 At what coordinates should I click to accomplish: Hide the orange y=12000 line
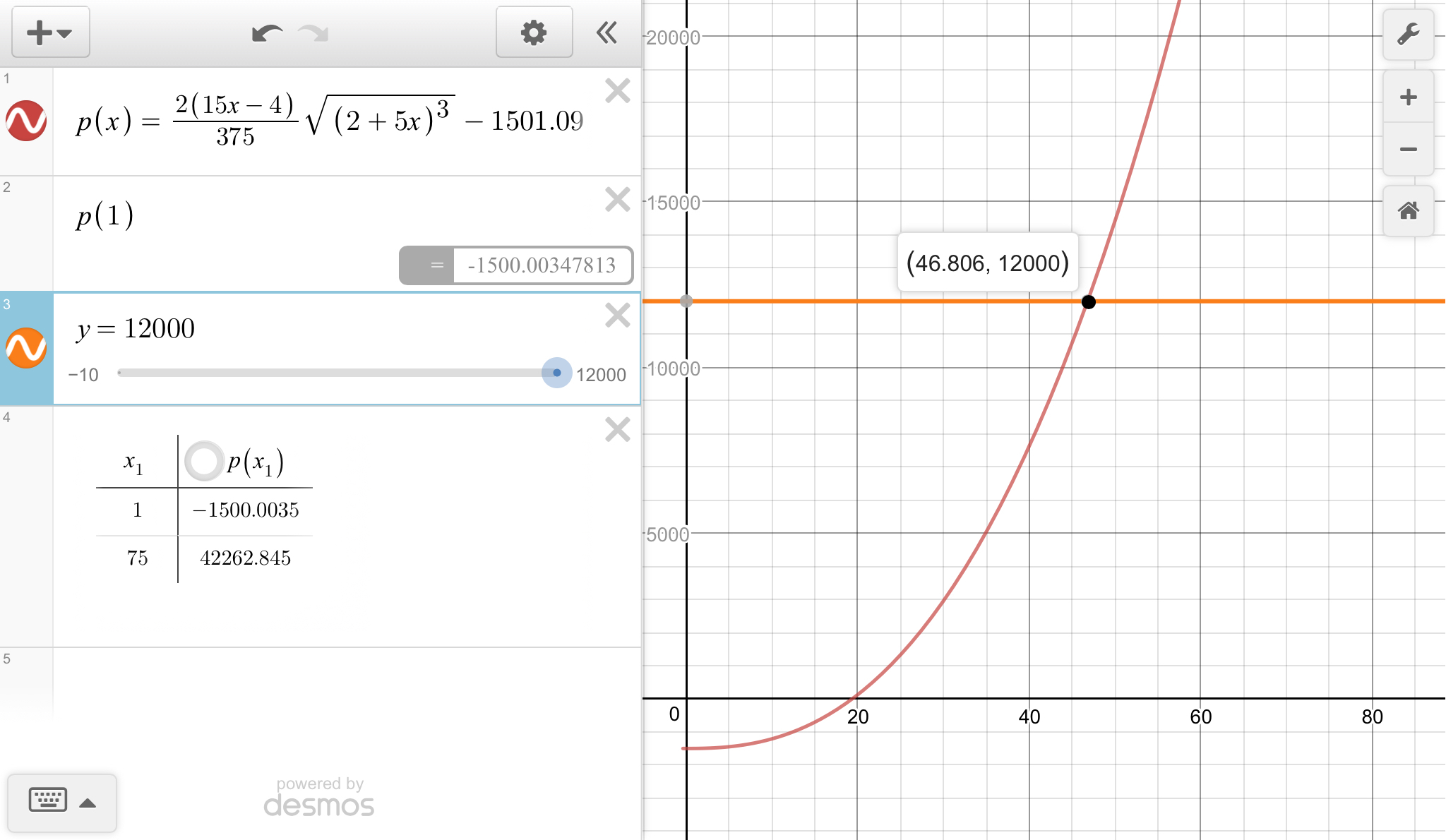(x=26, y=348)
